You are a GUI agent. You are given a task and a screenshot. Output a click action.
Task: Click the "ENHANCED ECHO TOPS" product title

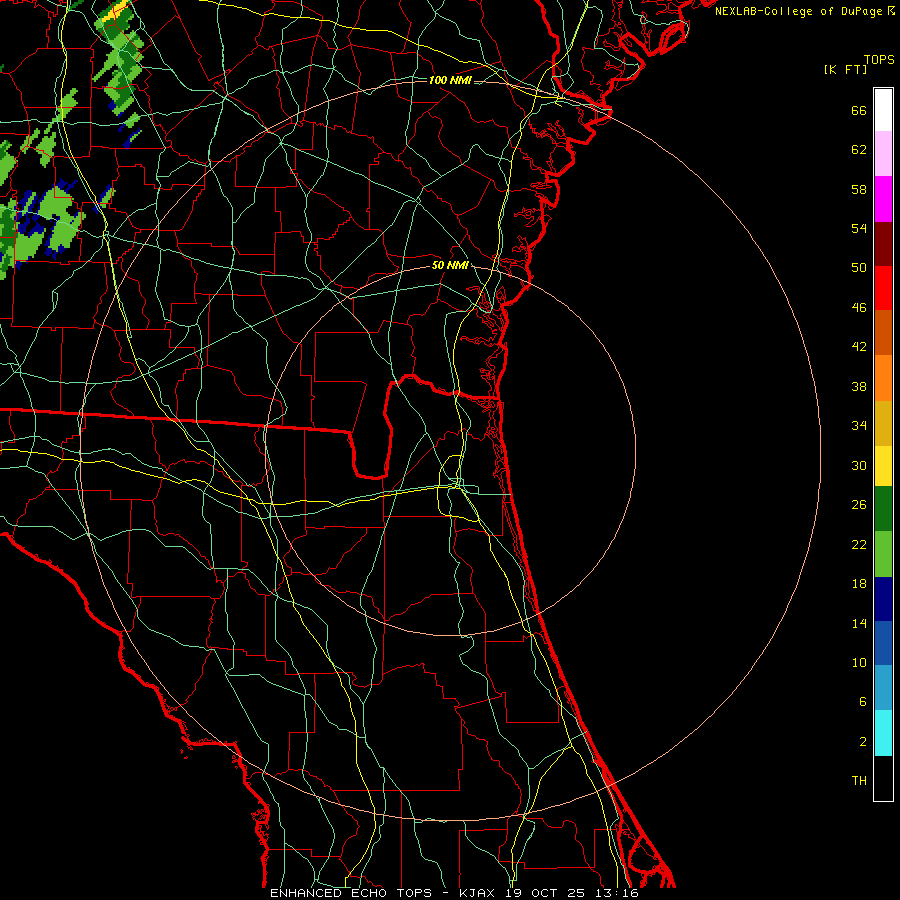351,893
